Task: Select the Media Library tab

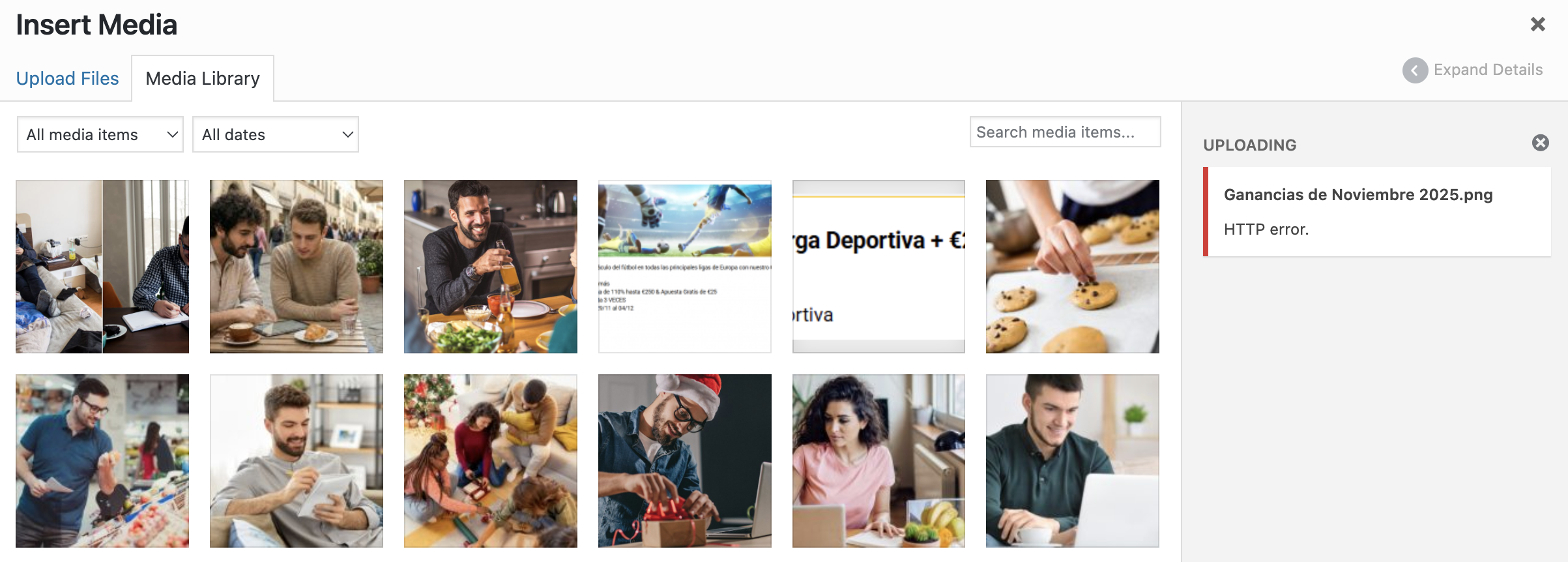Action: click(203, 78)
